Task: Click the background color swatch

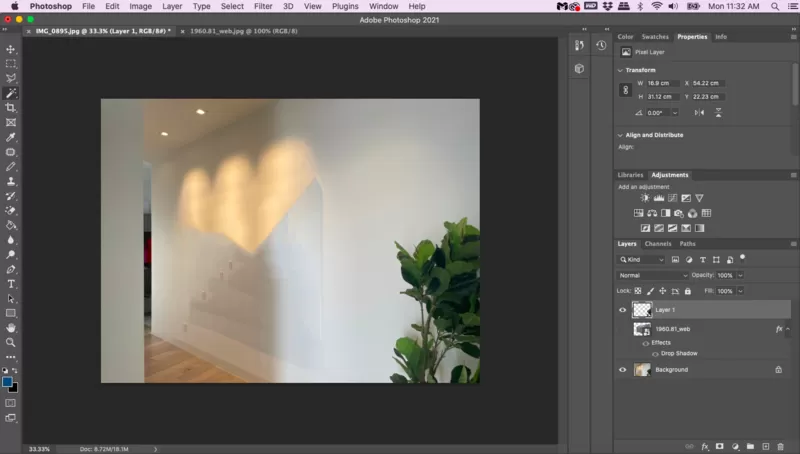Action: [14, 389]
